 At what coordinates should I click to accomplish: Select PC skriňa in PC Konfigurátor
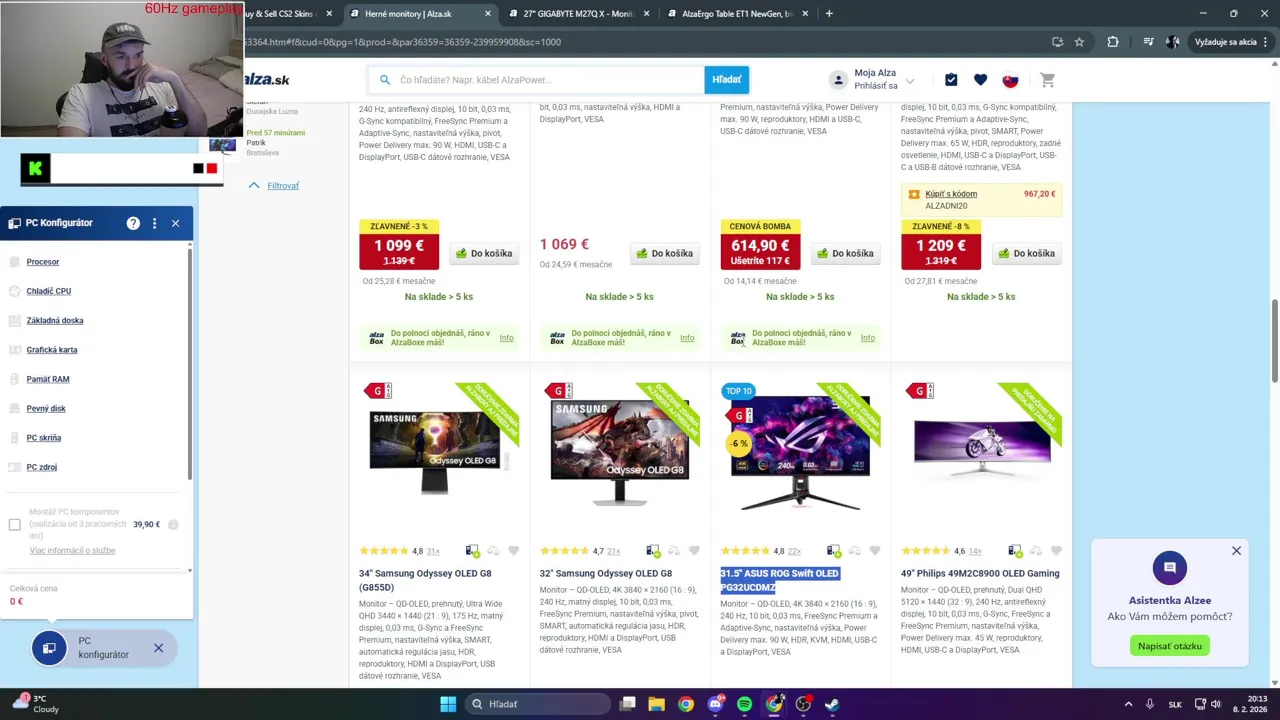point(44,438)
